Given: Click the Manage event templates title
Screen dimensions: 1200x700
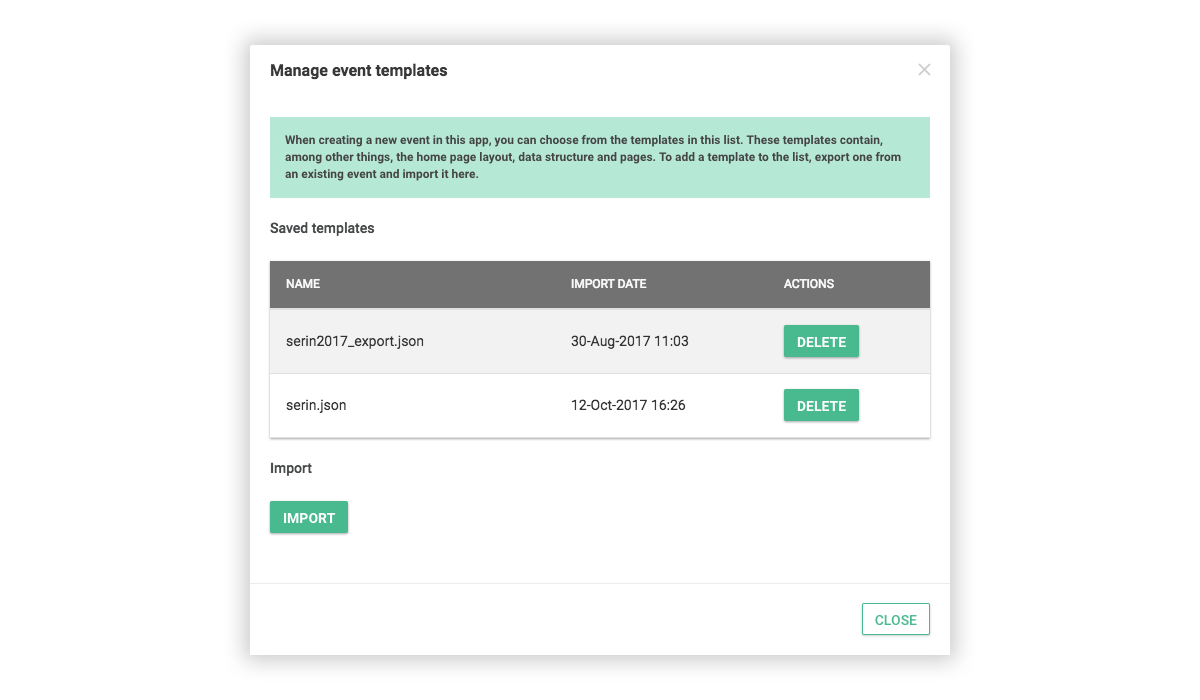Looking at the screenshot, I should [x=359, y=71].
